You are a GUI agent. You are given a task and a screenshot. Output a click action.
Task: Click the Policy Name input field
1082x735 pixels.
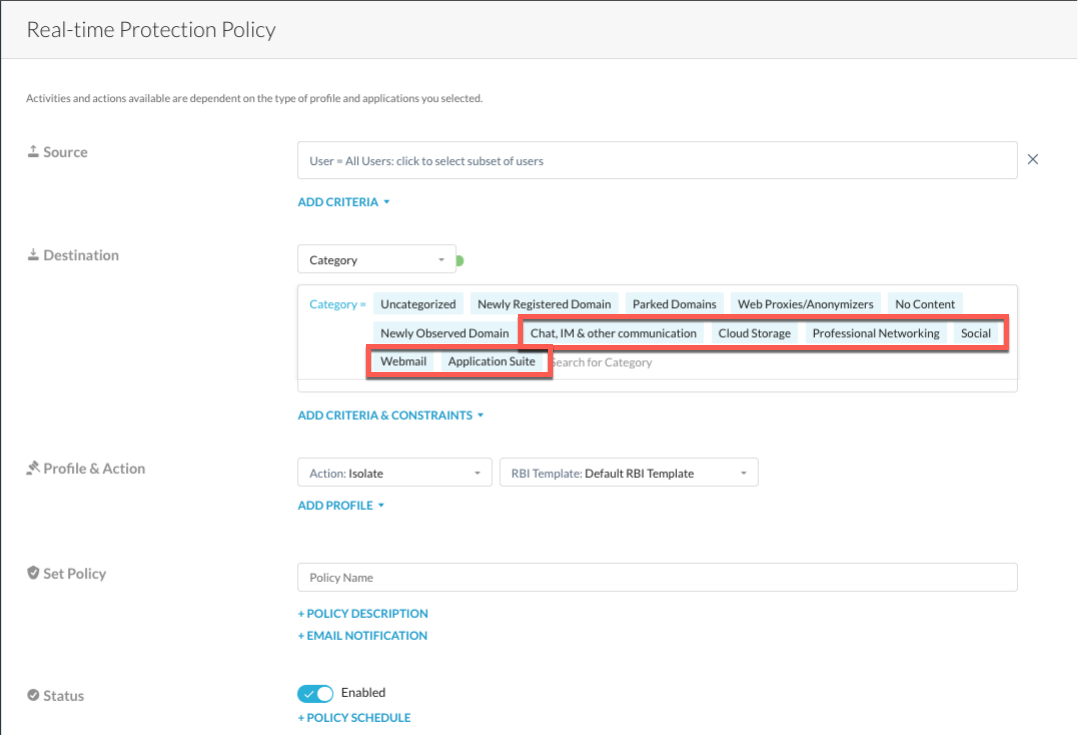pyautogui.click(x=656, y=578)
